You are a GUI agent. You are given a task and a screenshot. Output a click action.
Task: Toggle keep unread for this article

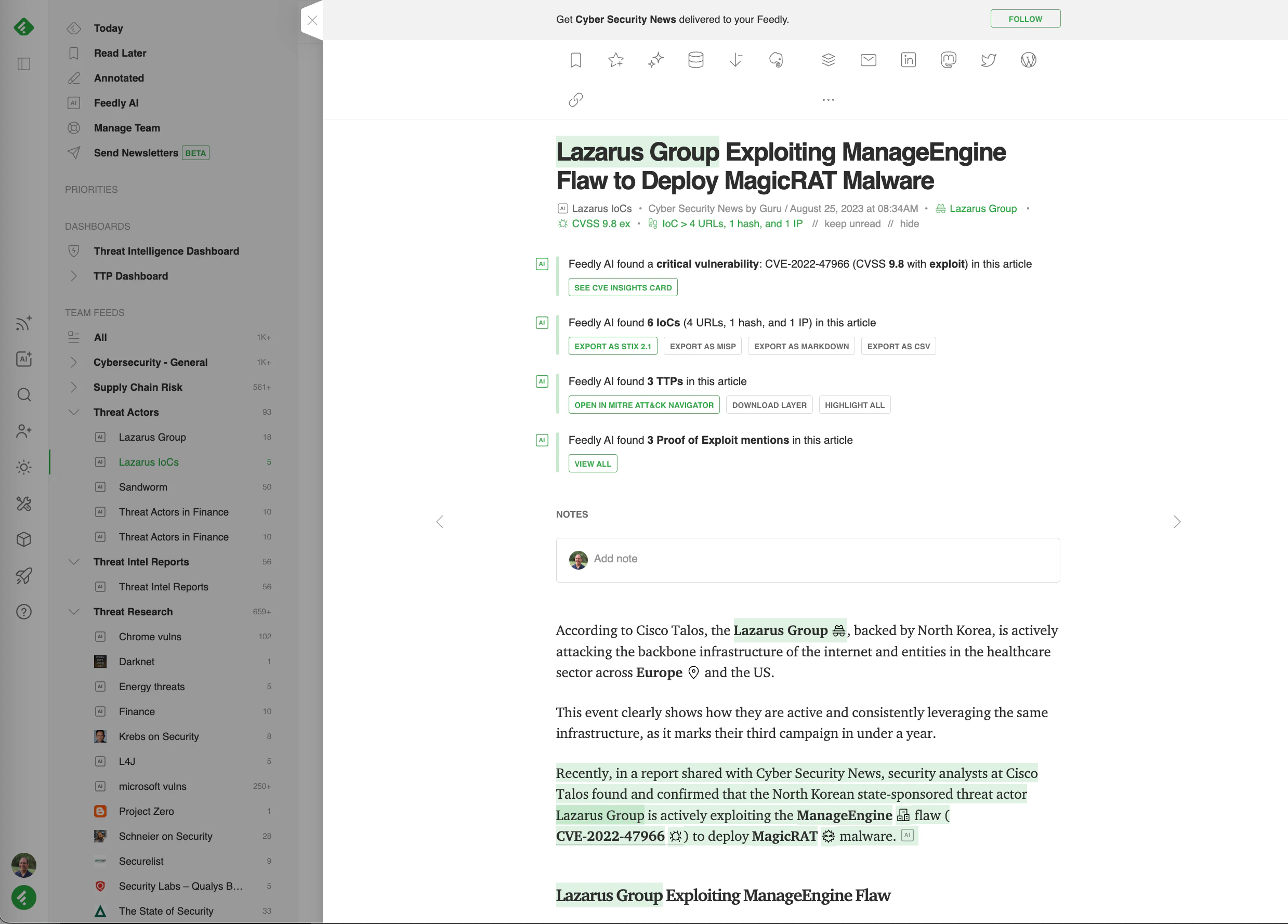[x=853, y=224]
